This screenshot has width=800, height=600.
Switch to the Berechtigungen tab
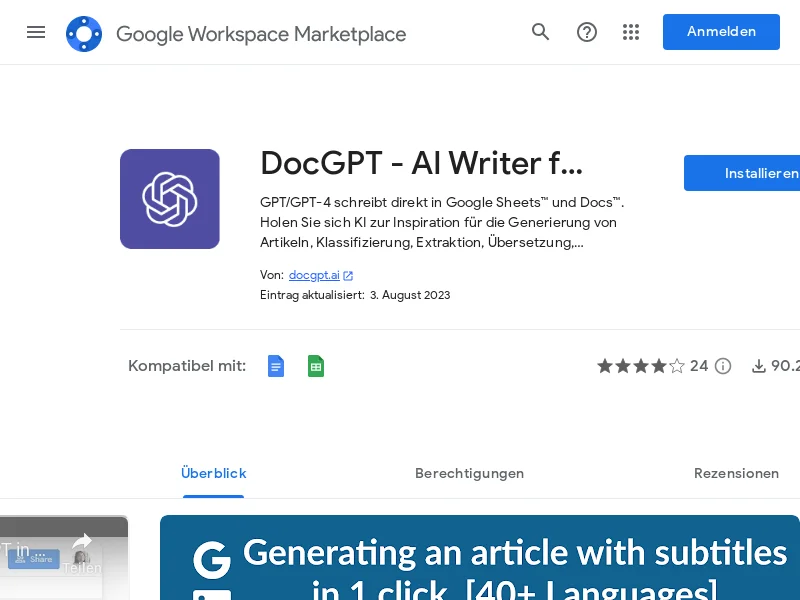click(470, 473)
